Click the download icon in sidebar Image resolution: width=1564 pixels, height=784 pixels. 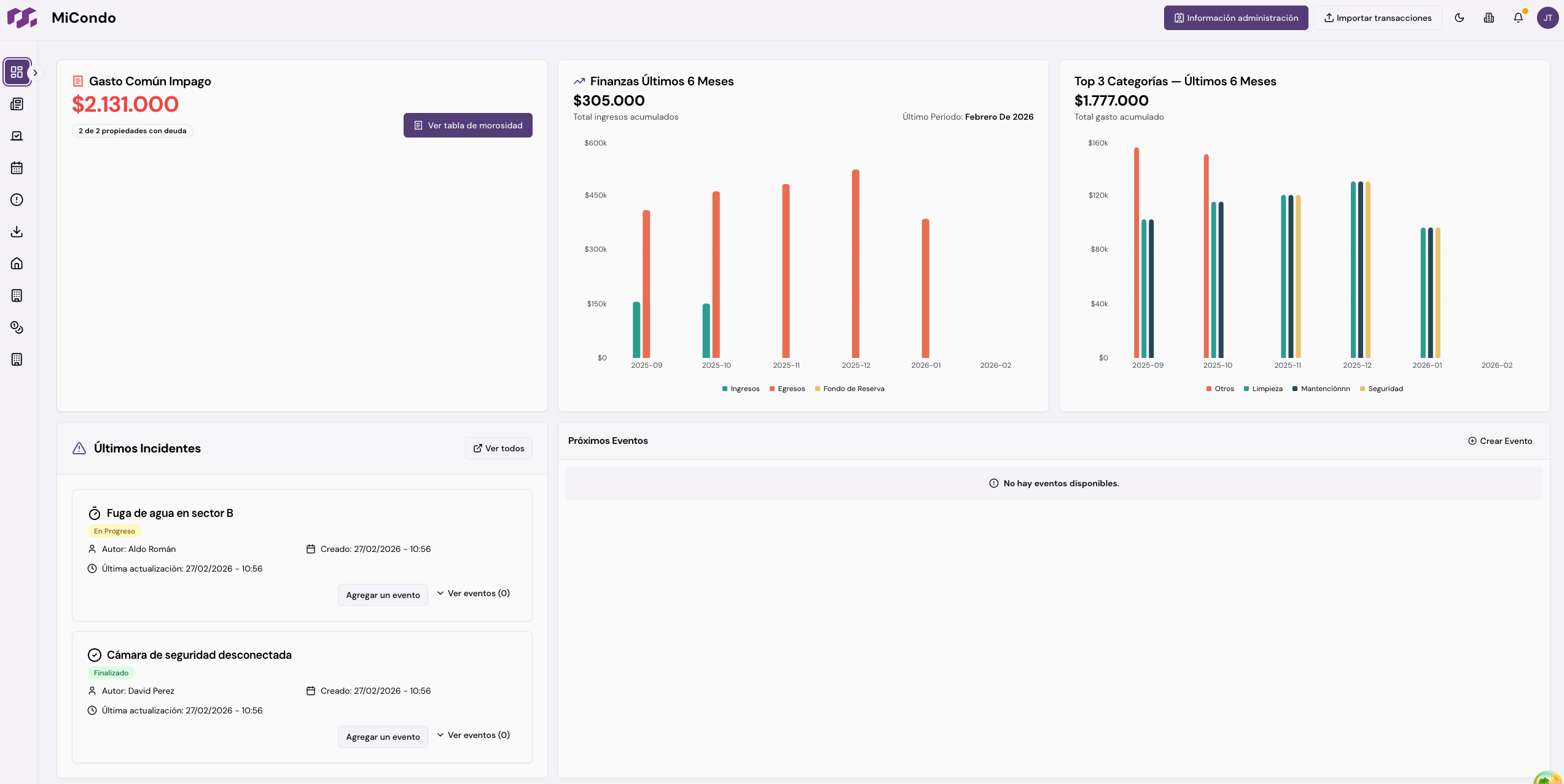tap(17, 232)
